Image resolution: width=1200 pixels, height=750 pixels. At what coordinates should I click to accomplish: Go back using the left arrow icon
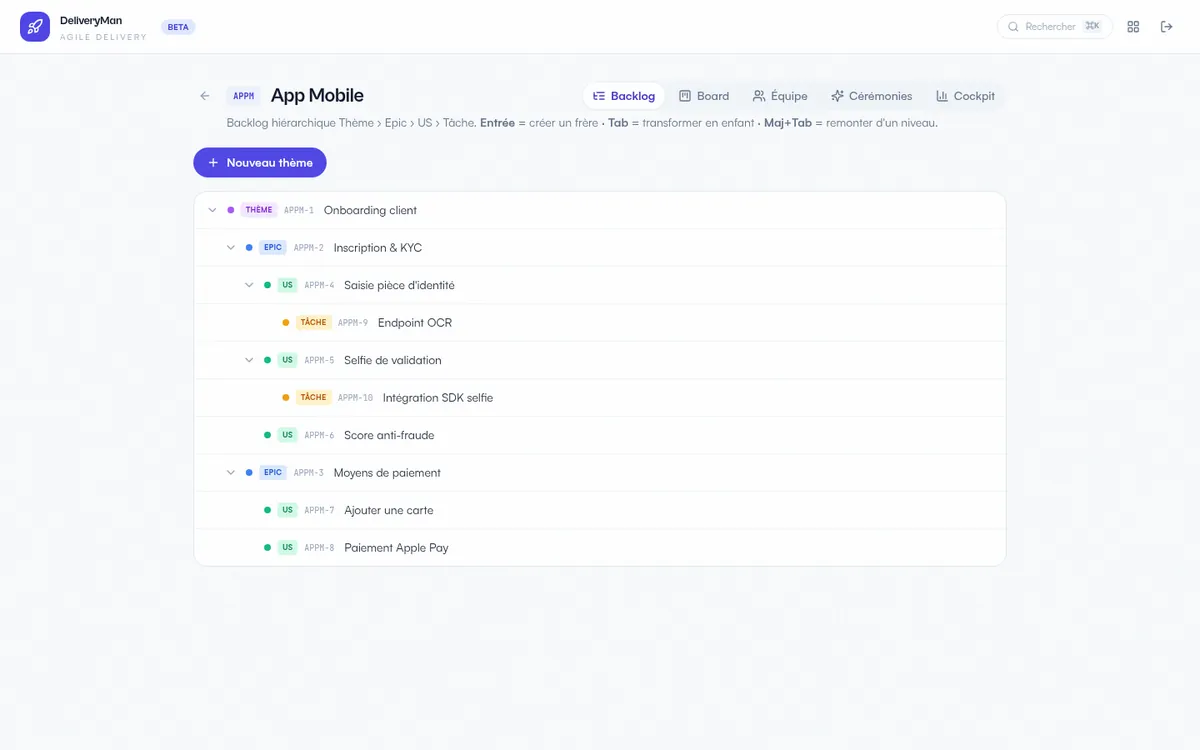click(205, 96)
